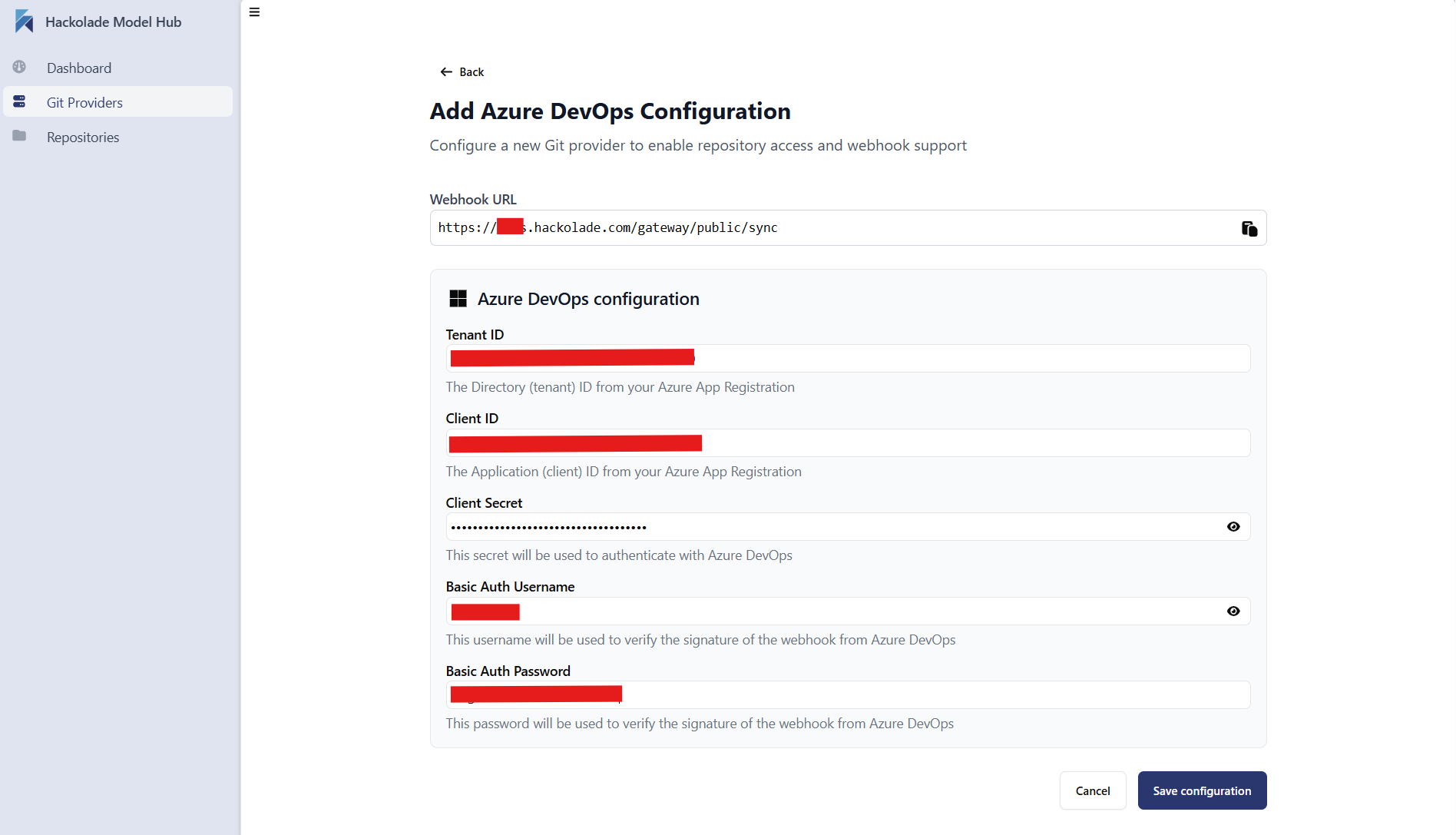Viewport: 1456px width, 835px height.
Task: Select Git Providers in the navigation
Action: click(x=84, y=101)
